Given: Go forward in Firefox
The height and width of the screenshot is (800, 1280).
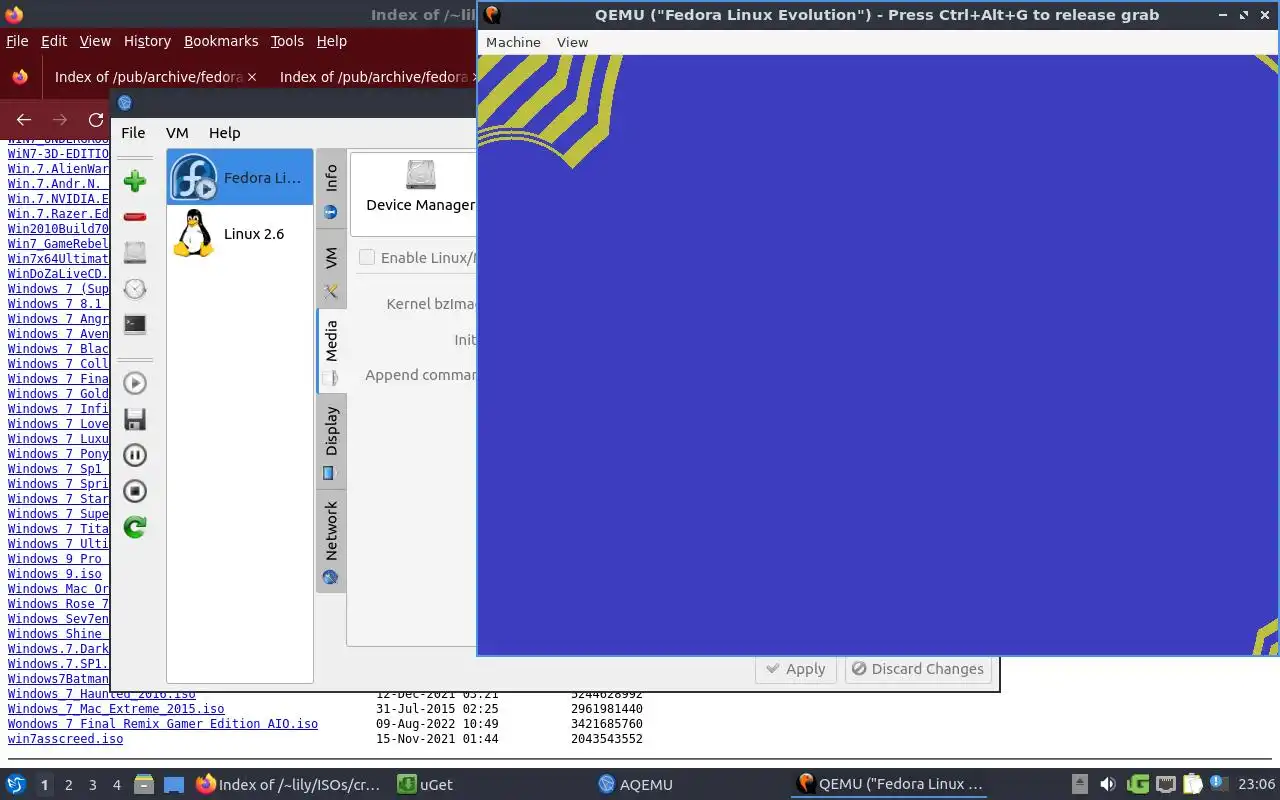Looking at the screenshot, I should click(60, 119).
